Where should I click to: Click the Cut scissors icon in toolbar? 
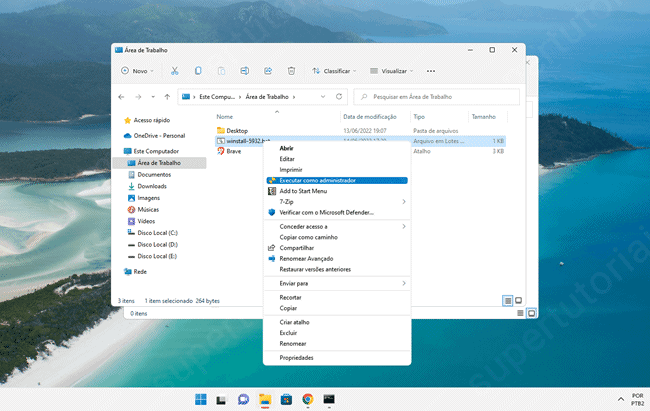coord(174,71)
